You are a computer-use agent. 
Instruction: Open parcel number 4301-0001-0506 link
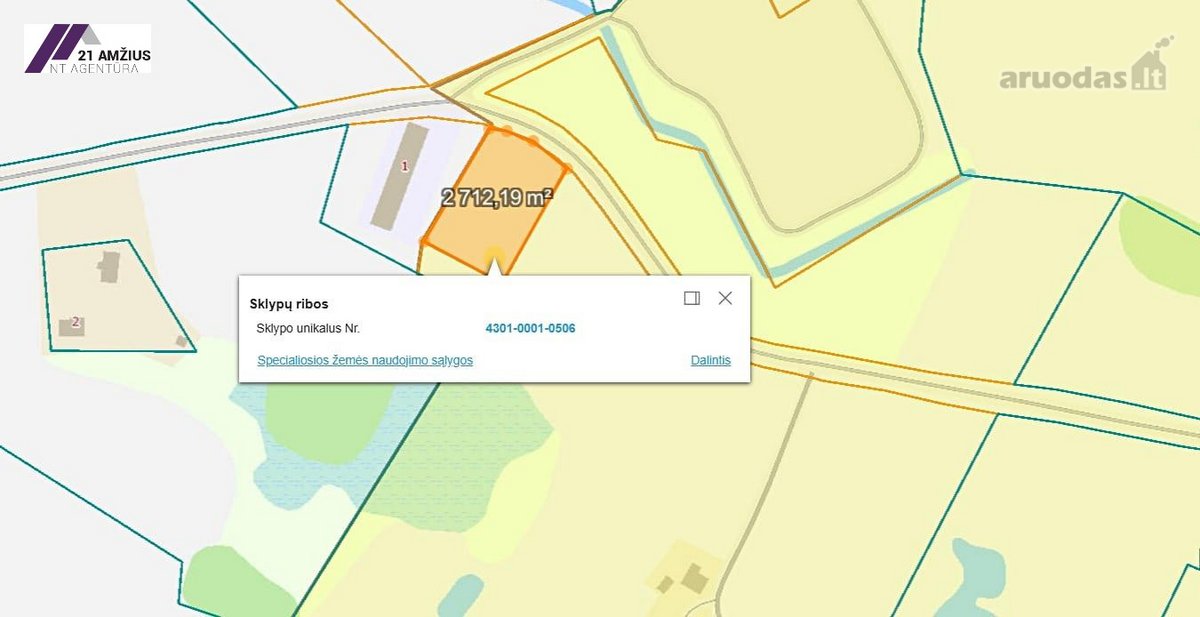(530, 328)
